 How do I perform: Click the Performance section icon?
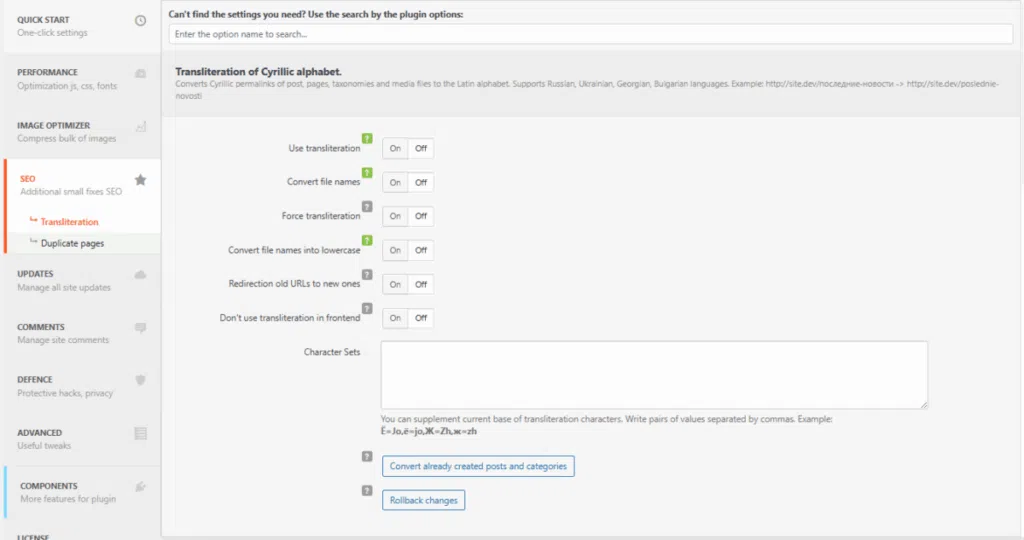140,74
